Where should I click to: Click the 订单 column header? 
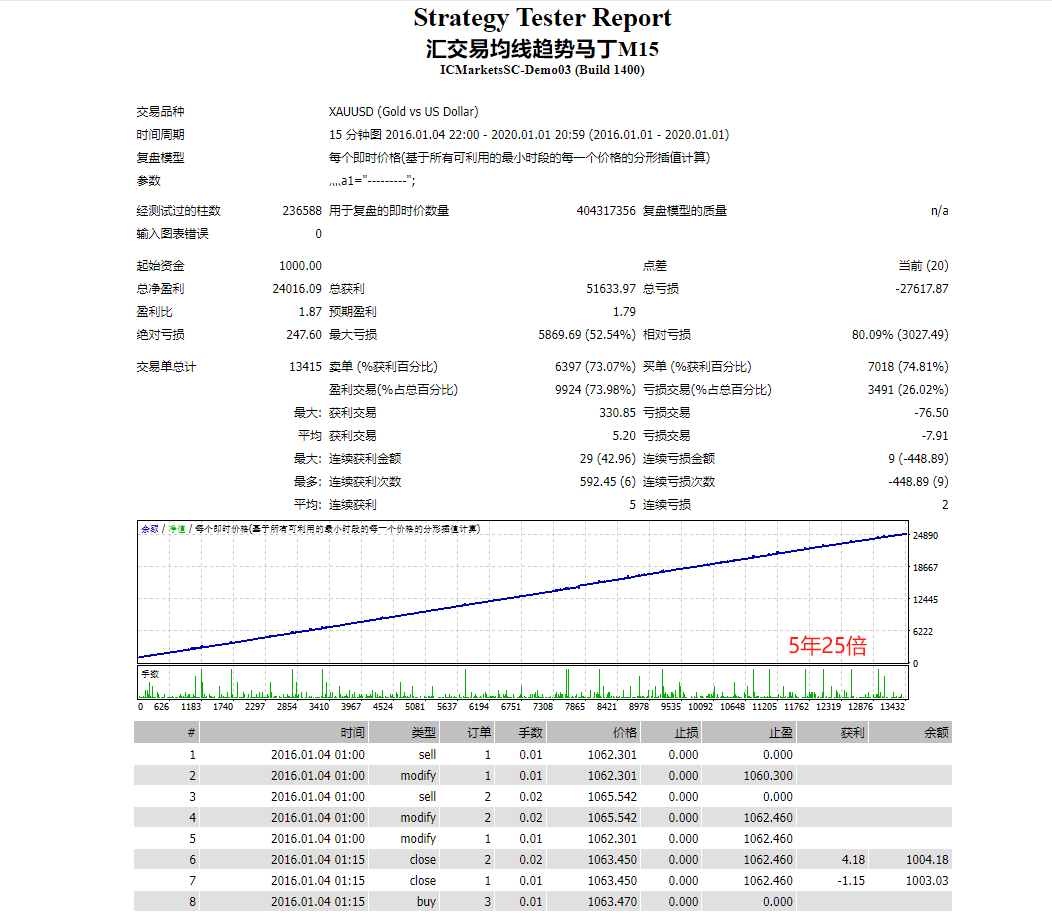[x=468, y=732]
